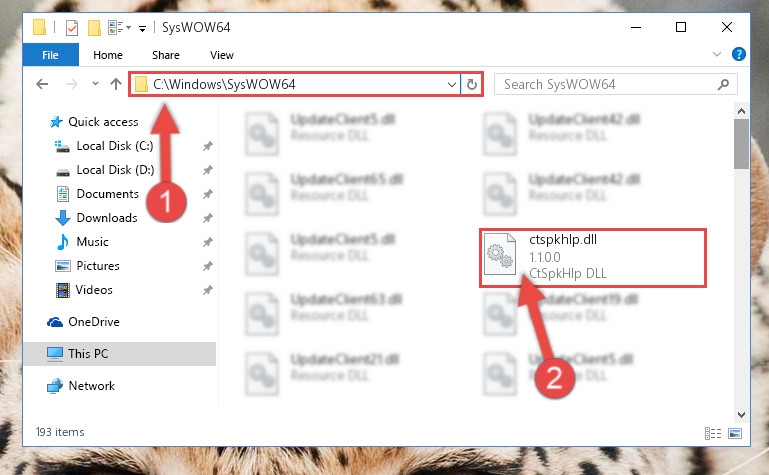Click the New folder quick access icon

point(94,27)
